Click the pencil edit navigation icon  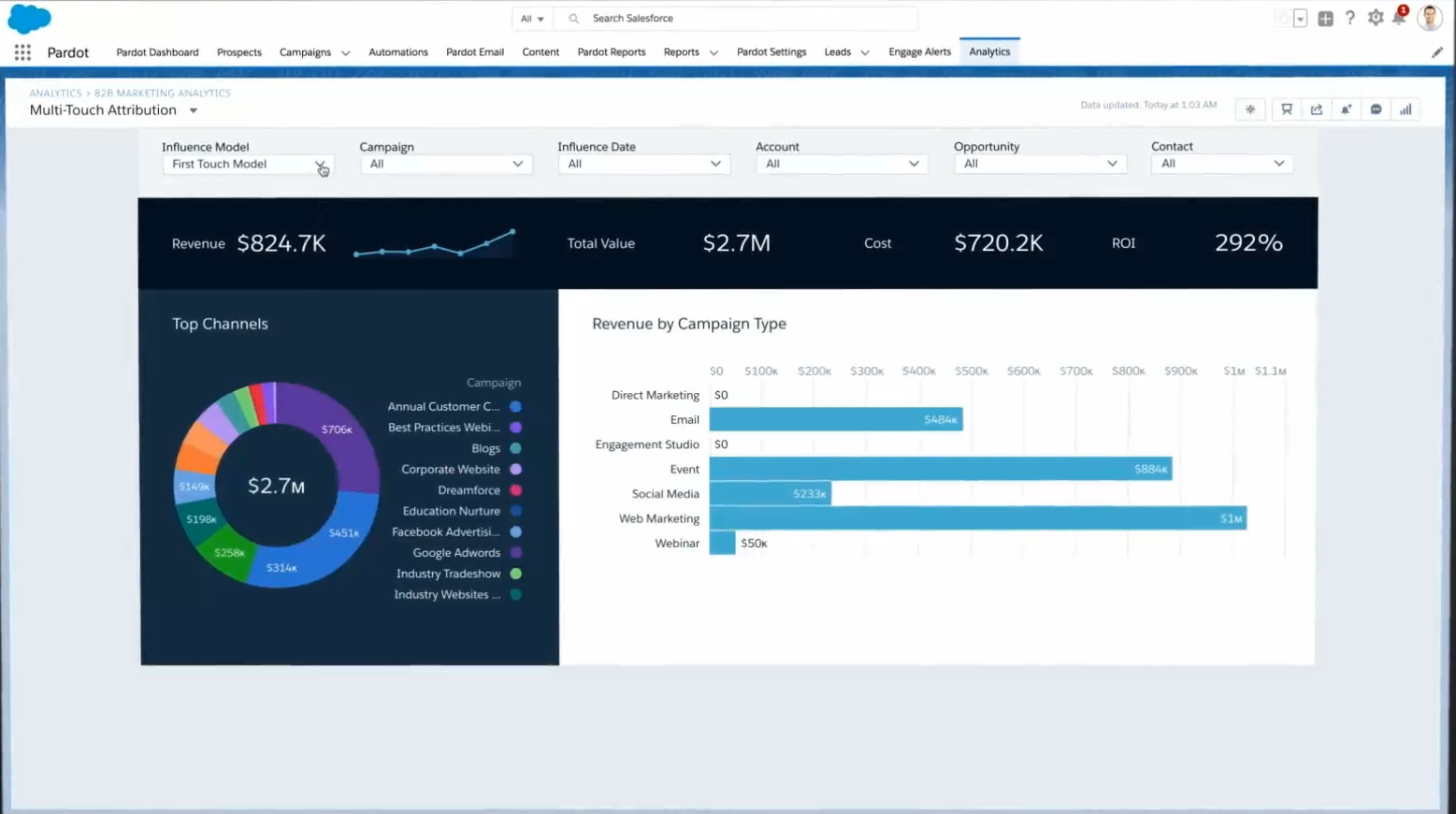click(1437, 52)
